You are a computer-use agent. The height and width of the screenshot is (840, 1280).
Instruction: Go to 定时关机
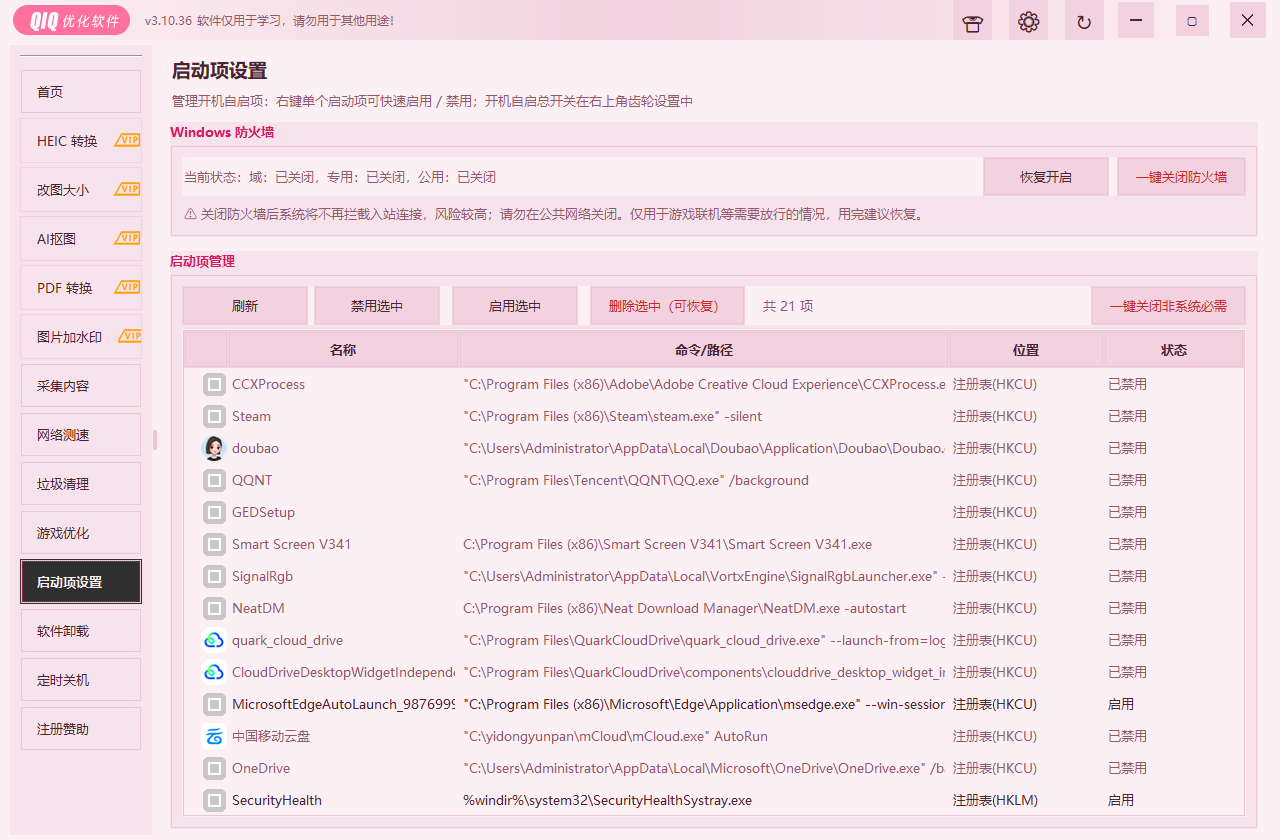(81, 680)
